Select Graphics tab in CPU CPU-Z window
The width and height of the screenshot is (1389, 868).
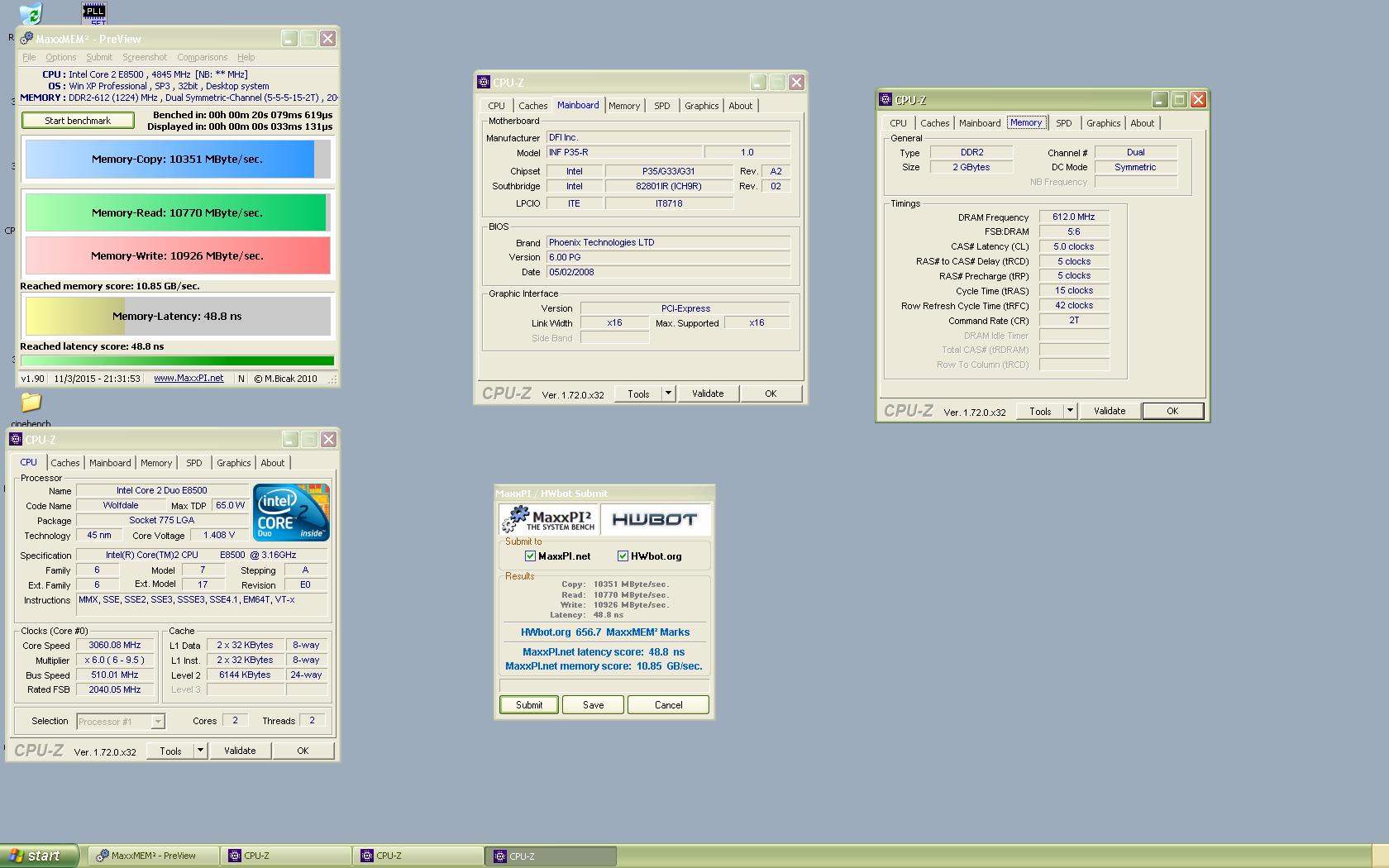coord(234,463)
